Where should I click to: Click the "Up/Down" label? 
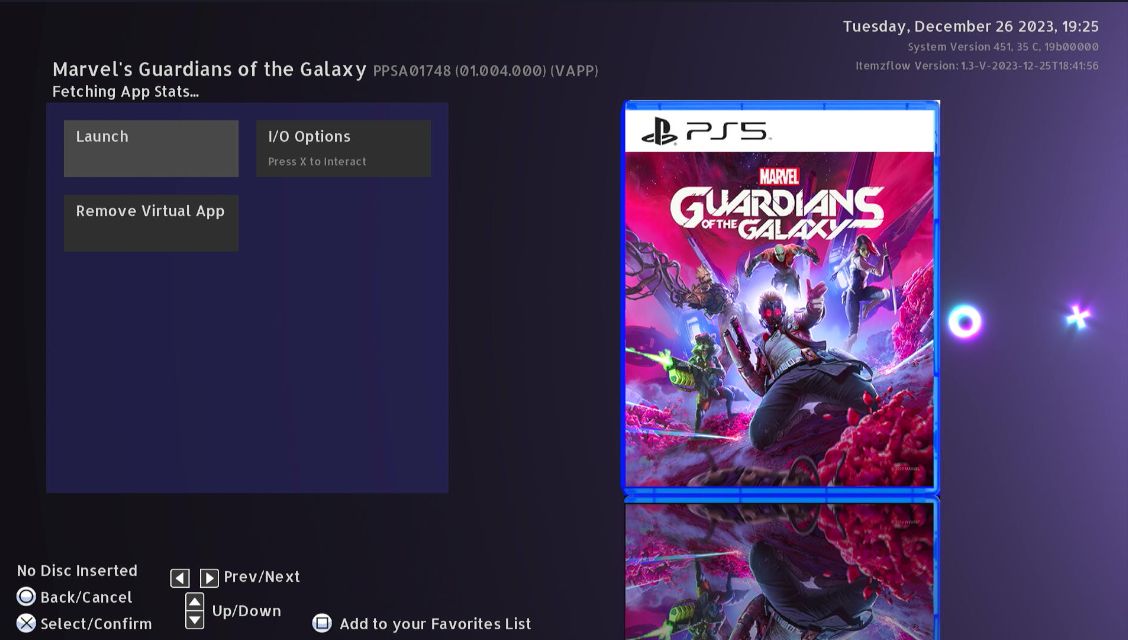click(x=247, y=611)
